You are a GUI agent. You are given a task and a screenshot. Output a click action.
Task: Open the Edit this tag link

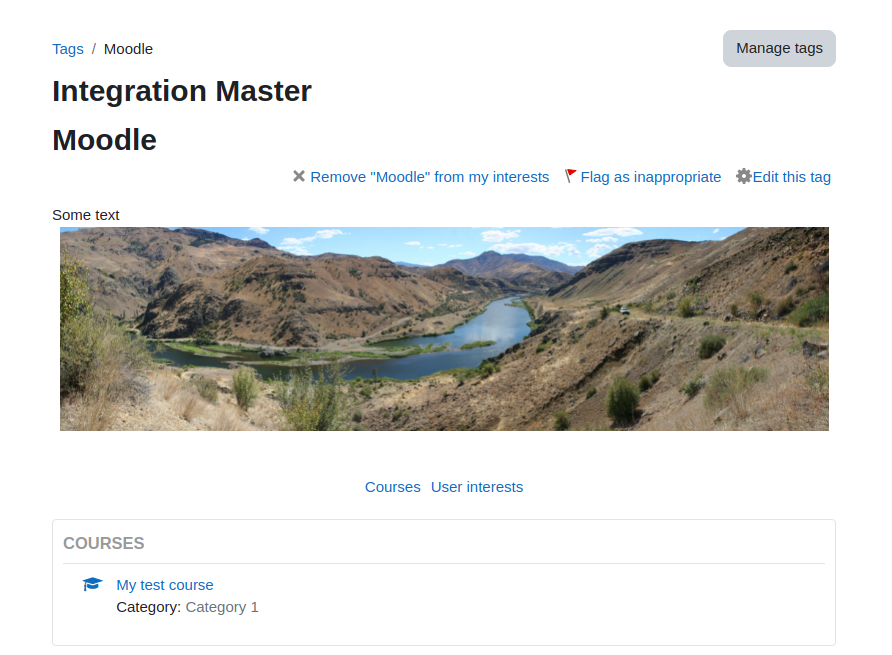point(791,177)
